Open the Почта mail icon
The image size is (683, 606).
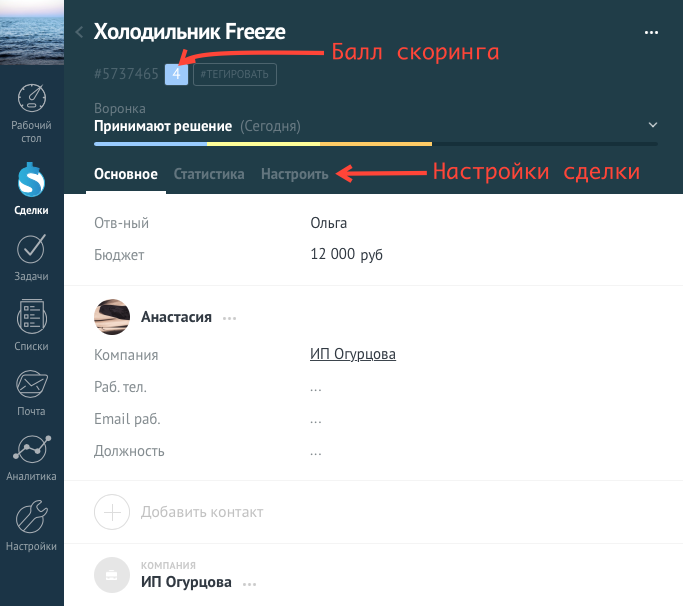31,384
